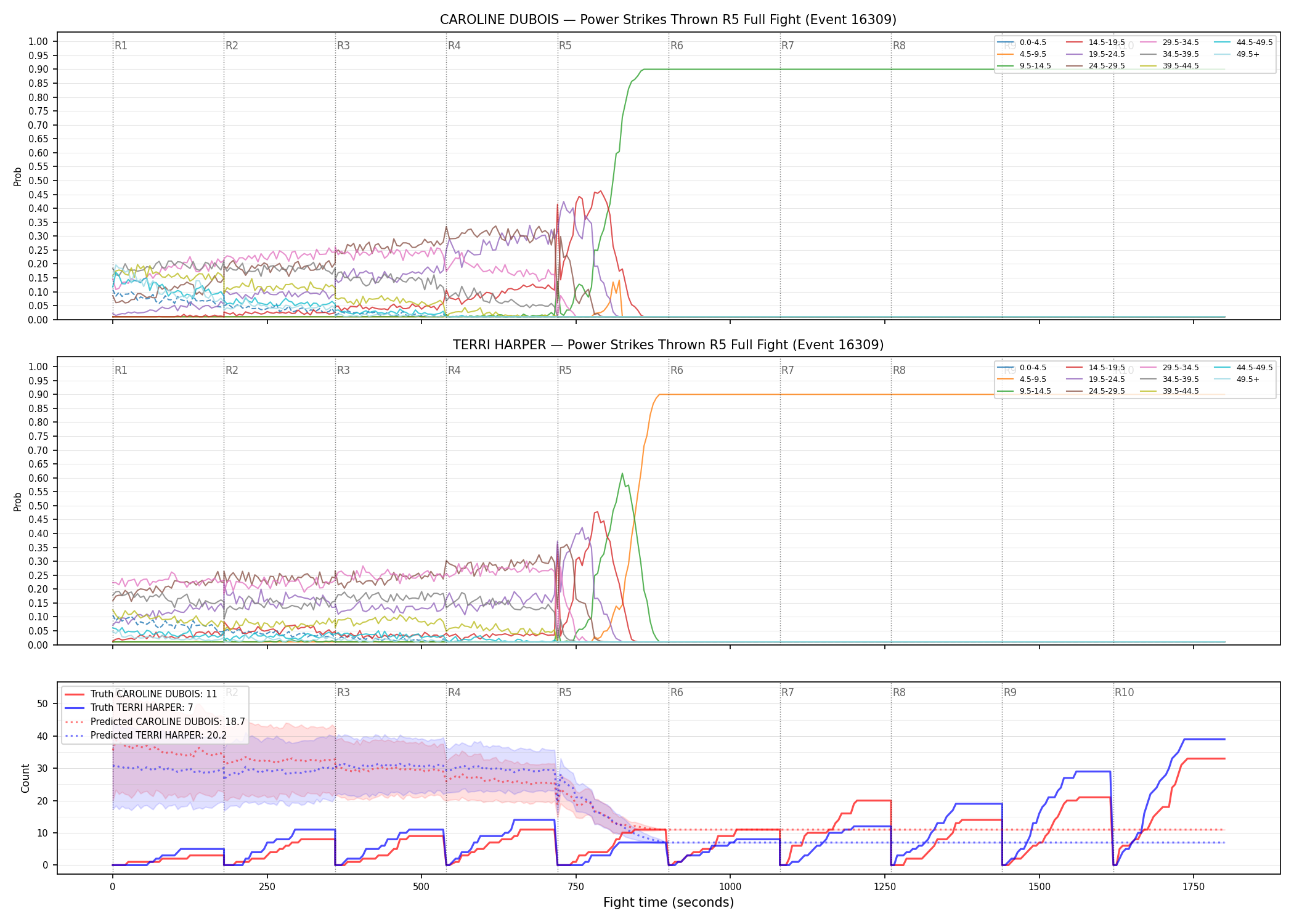Toggle Predicted TERRI HARPER: 20.2 legend entry
The image size is (1294, 924).
pyautogui.click(x=145, y=735)
